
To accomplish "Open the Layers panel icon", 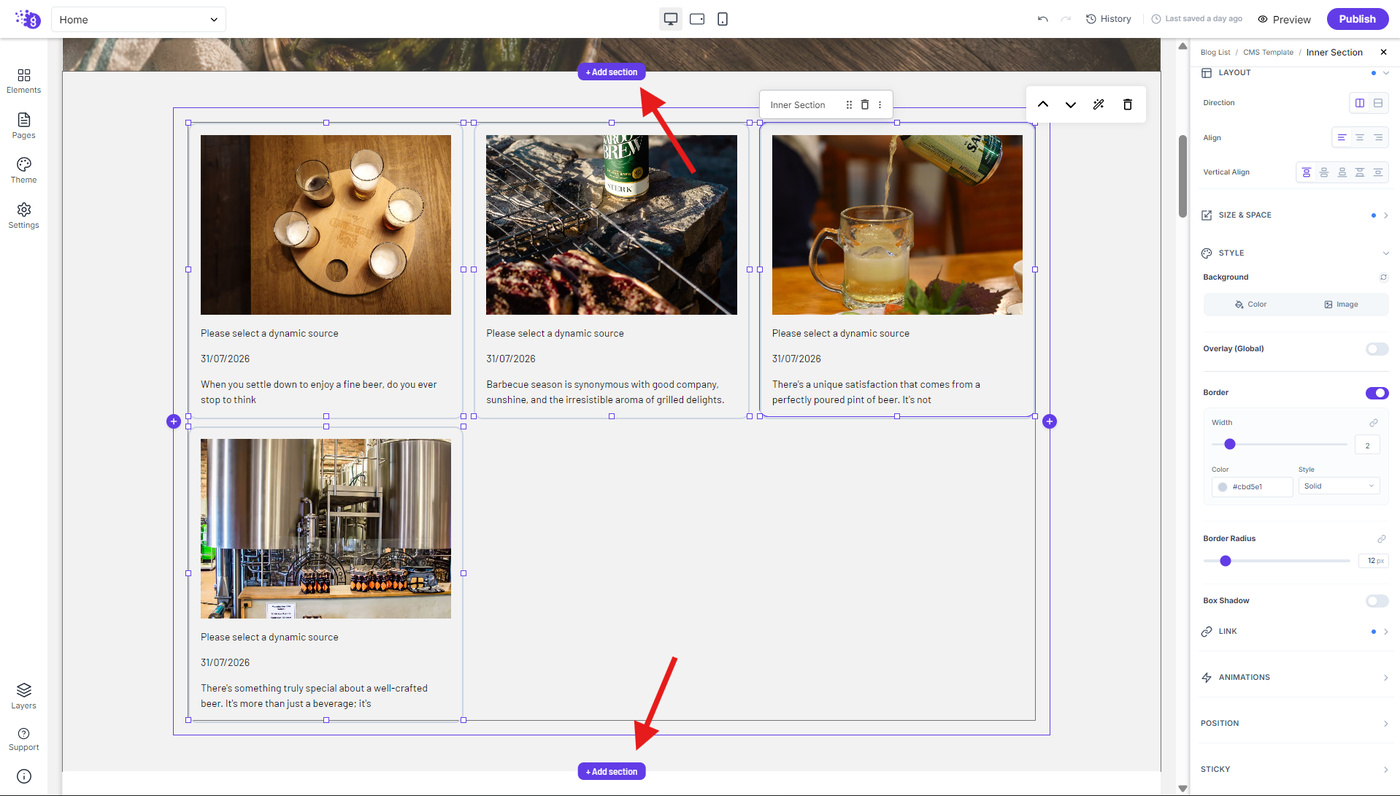I will click(24, 696).
